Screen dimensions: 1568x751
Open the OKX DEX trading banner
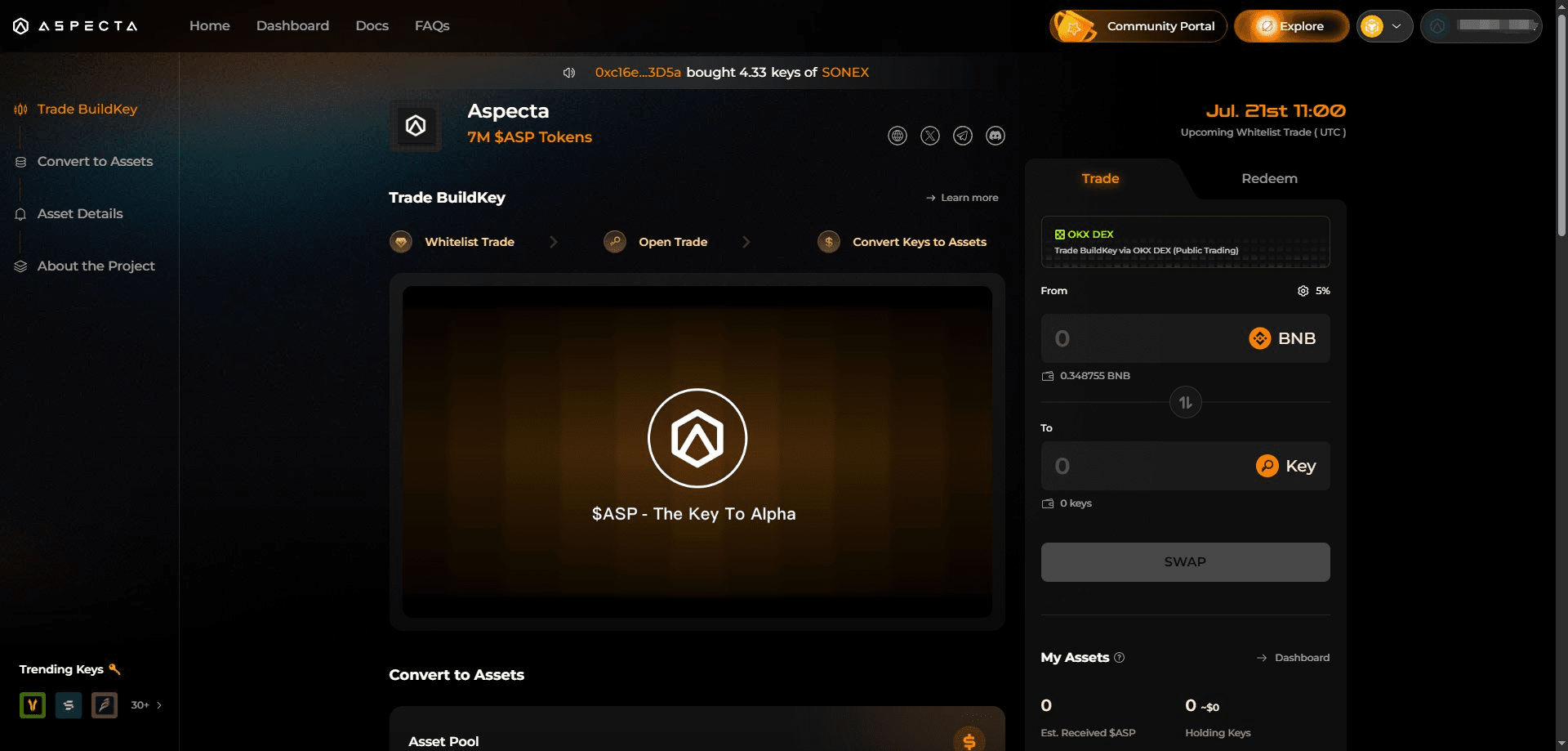[1186, 242]
